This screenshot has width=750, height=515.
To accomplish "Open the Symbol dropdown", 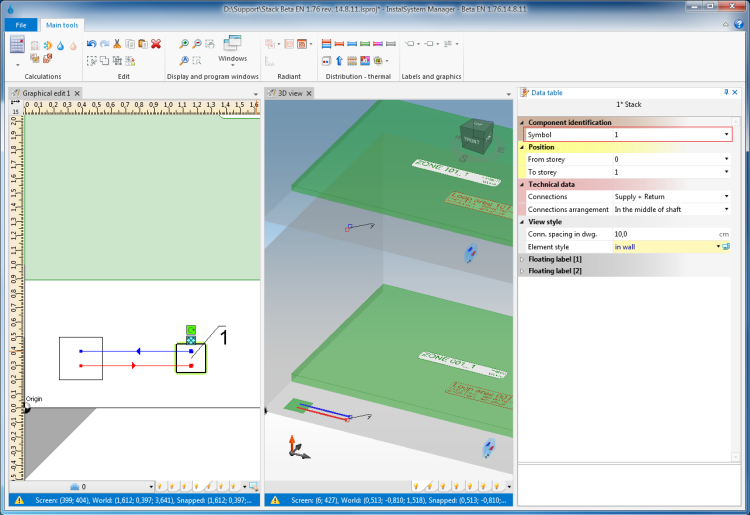I will tap(727, 135).
